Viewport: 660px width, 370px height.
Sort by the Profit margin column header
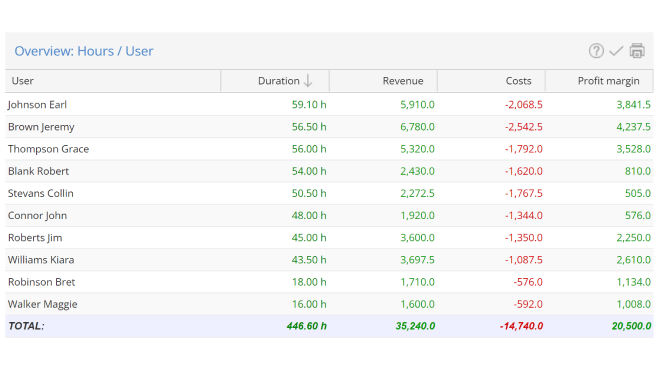(x=599, y=81)
